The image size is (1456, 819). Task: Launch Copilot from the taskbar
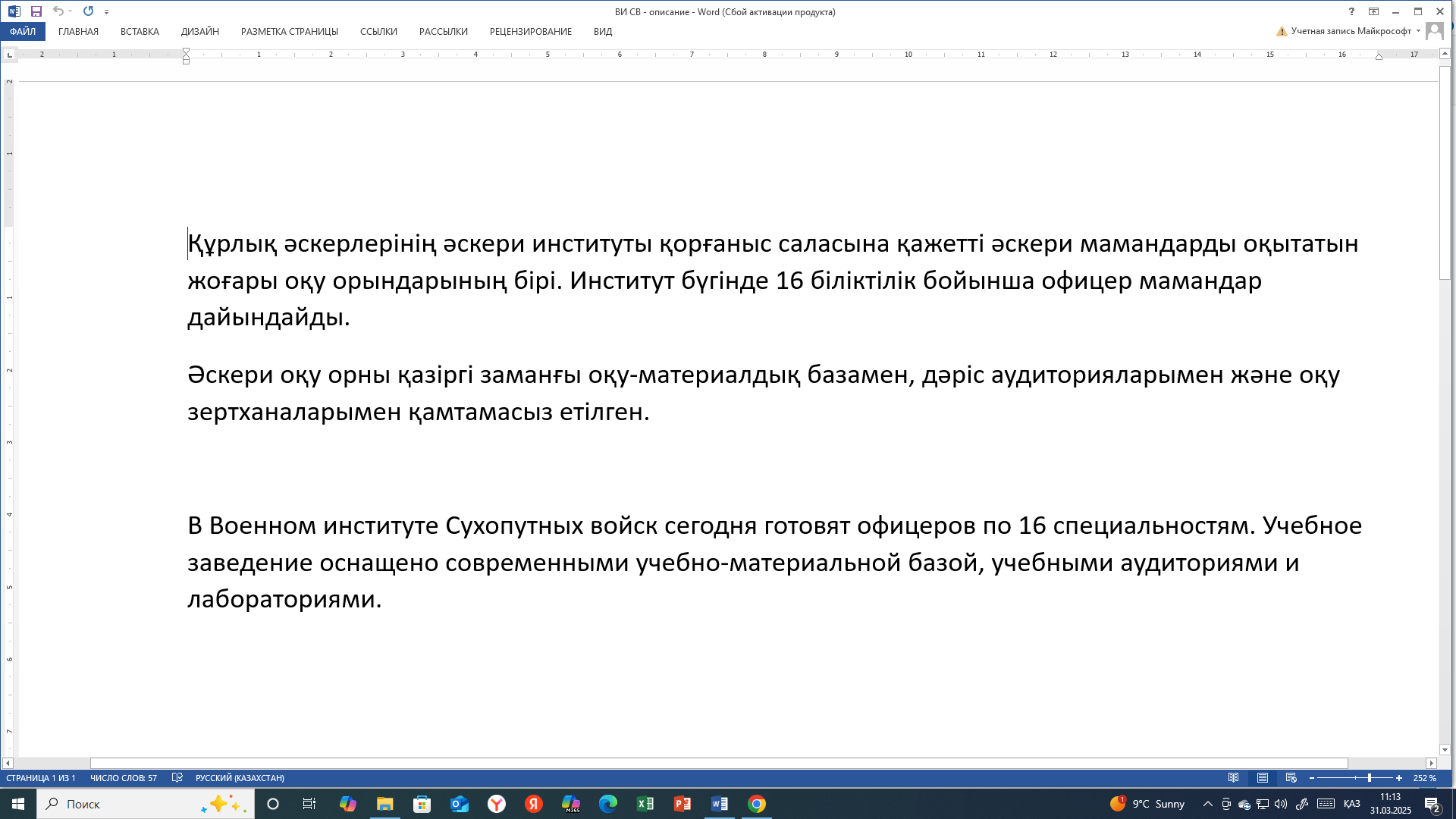tap(348, 804)
